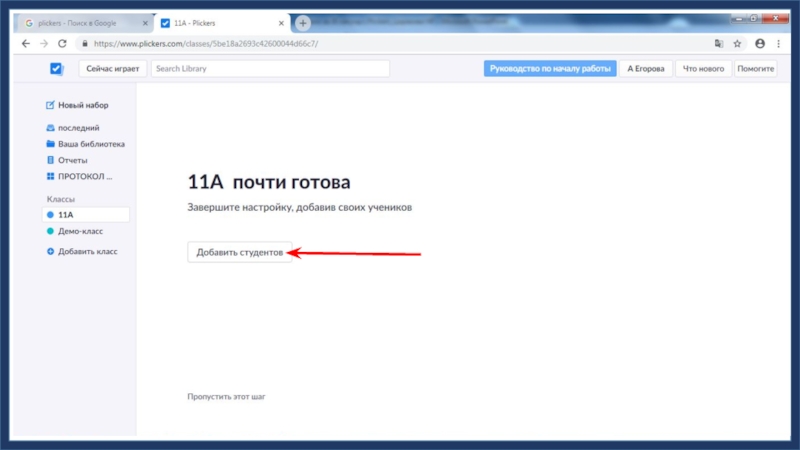Go back using the browser back arrow
Image resolution: width=800 pixels, height=450 pixels.
coord(25,44)
